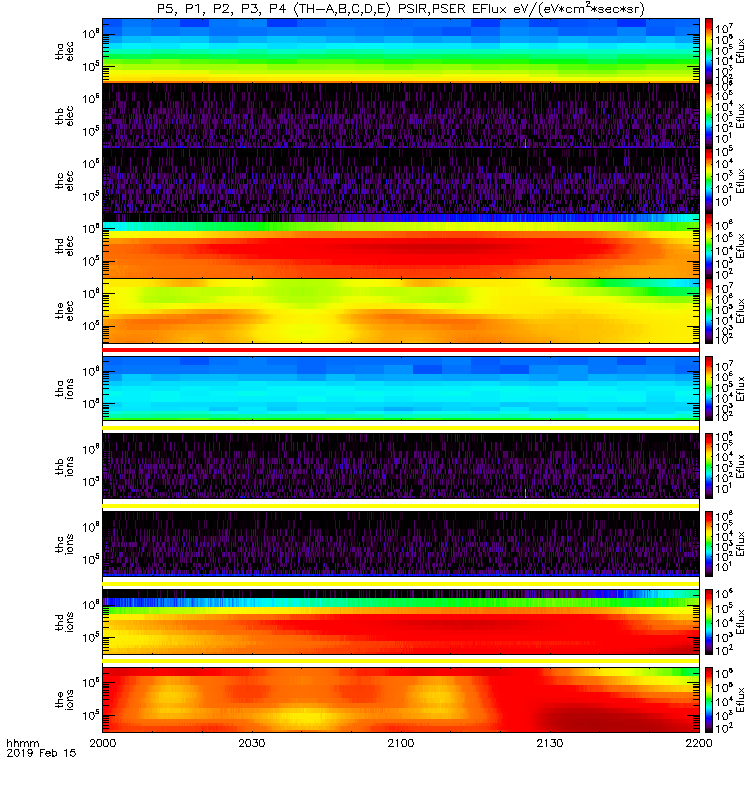The height and width of the screenshot is (800, 750).
Task: Click the tha elec Eflux color bar
Action: [x=709, y=51]
